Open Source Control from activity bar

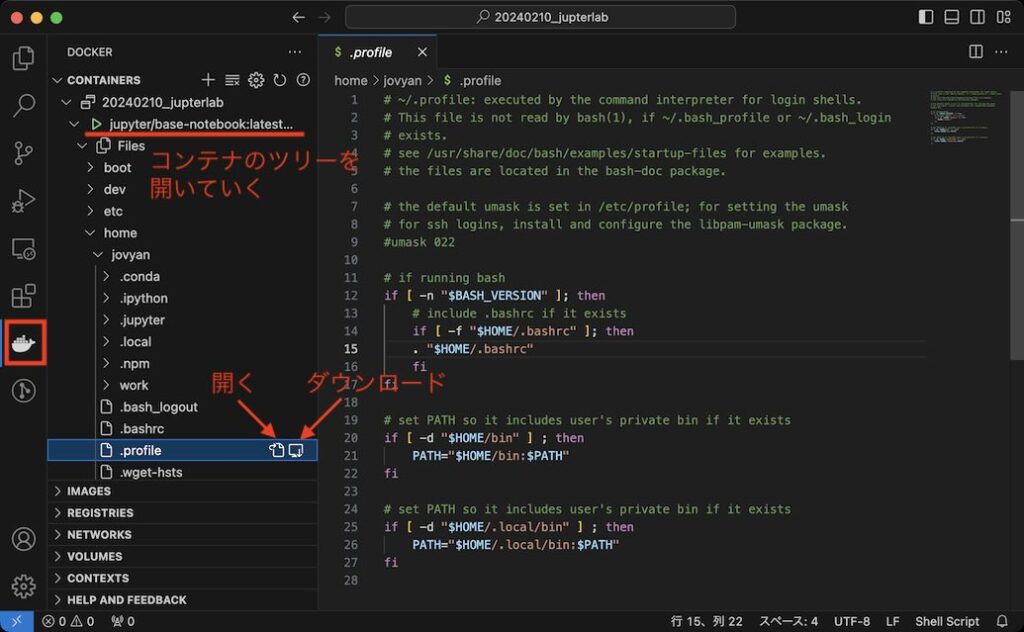pos(23,153)
